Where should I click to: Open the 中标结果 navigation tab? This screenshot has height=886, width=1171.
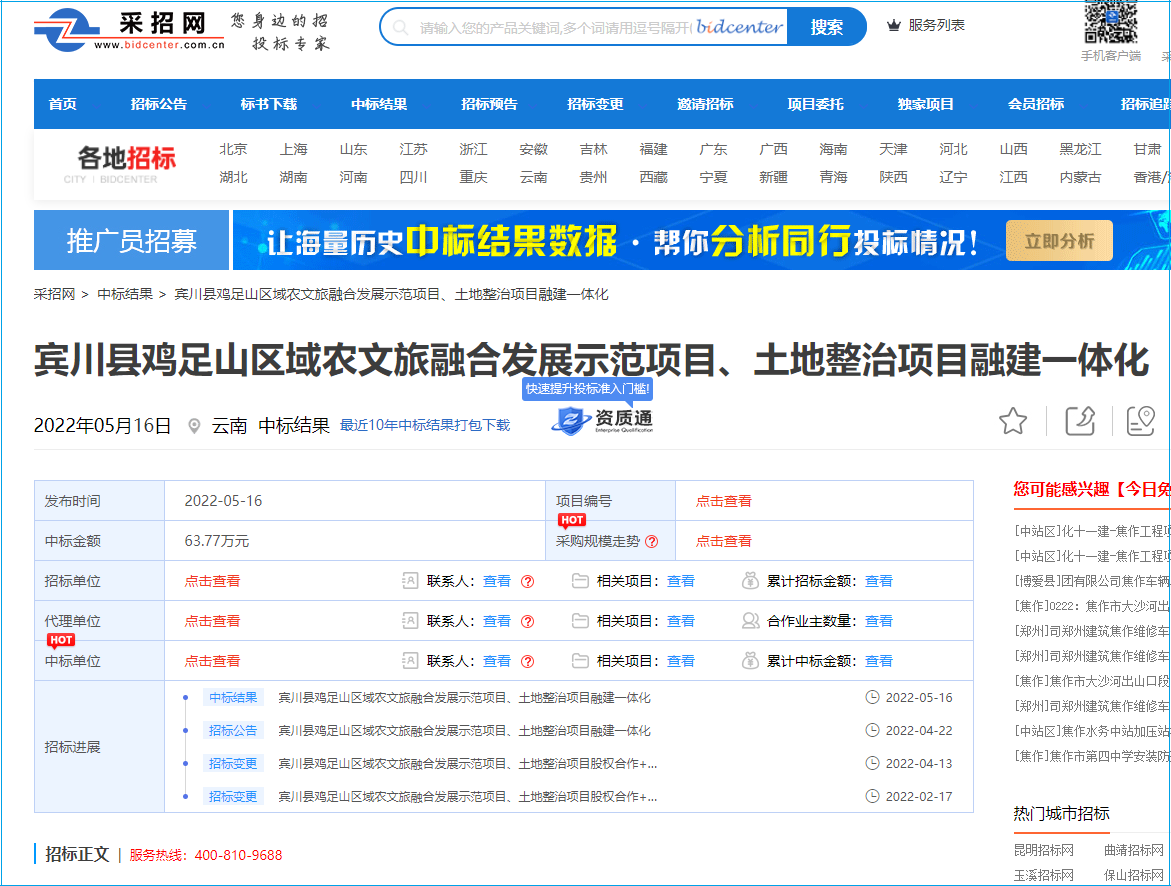click(379, 104)
